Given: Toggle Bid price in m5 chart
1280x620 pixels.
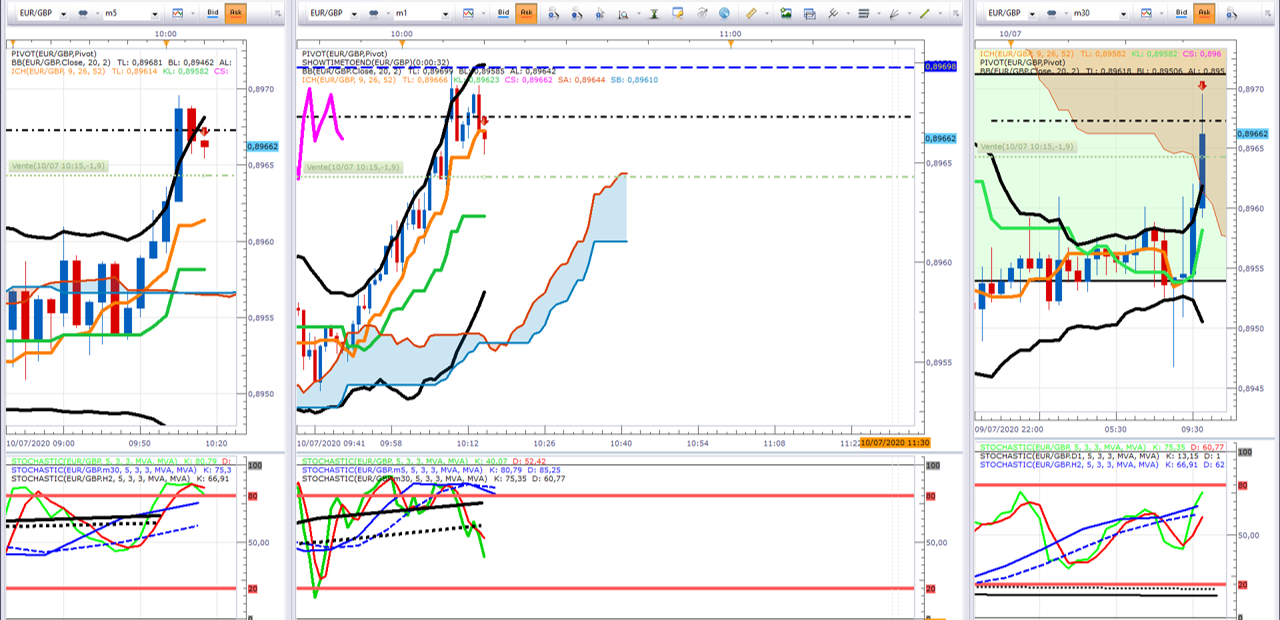Looking at the screenshot, I should tap(213, 14).
